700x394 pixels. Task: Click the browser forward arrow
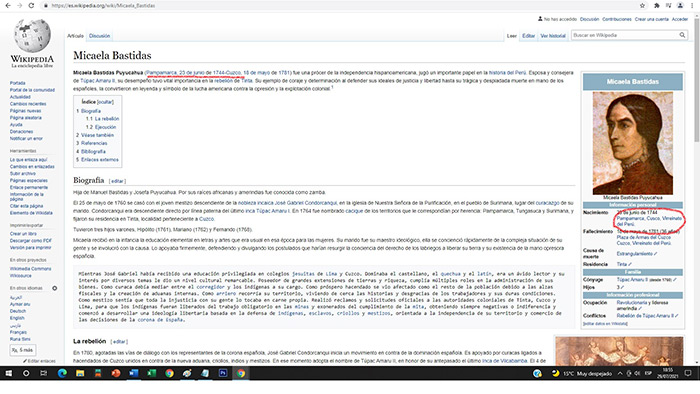click(19, 5)
